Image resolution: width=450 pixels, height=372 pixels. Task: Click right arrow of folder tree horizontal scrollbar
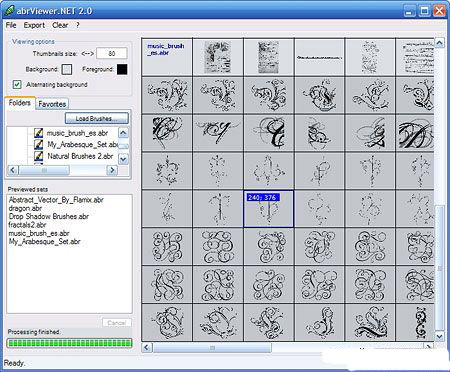(112, 170)
